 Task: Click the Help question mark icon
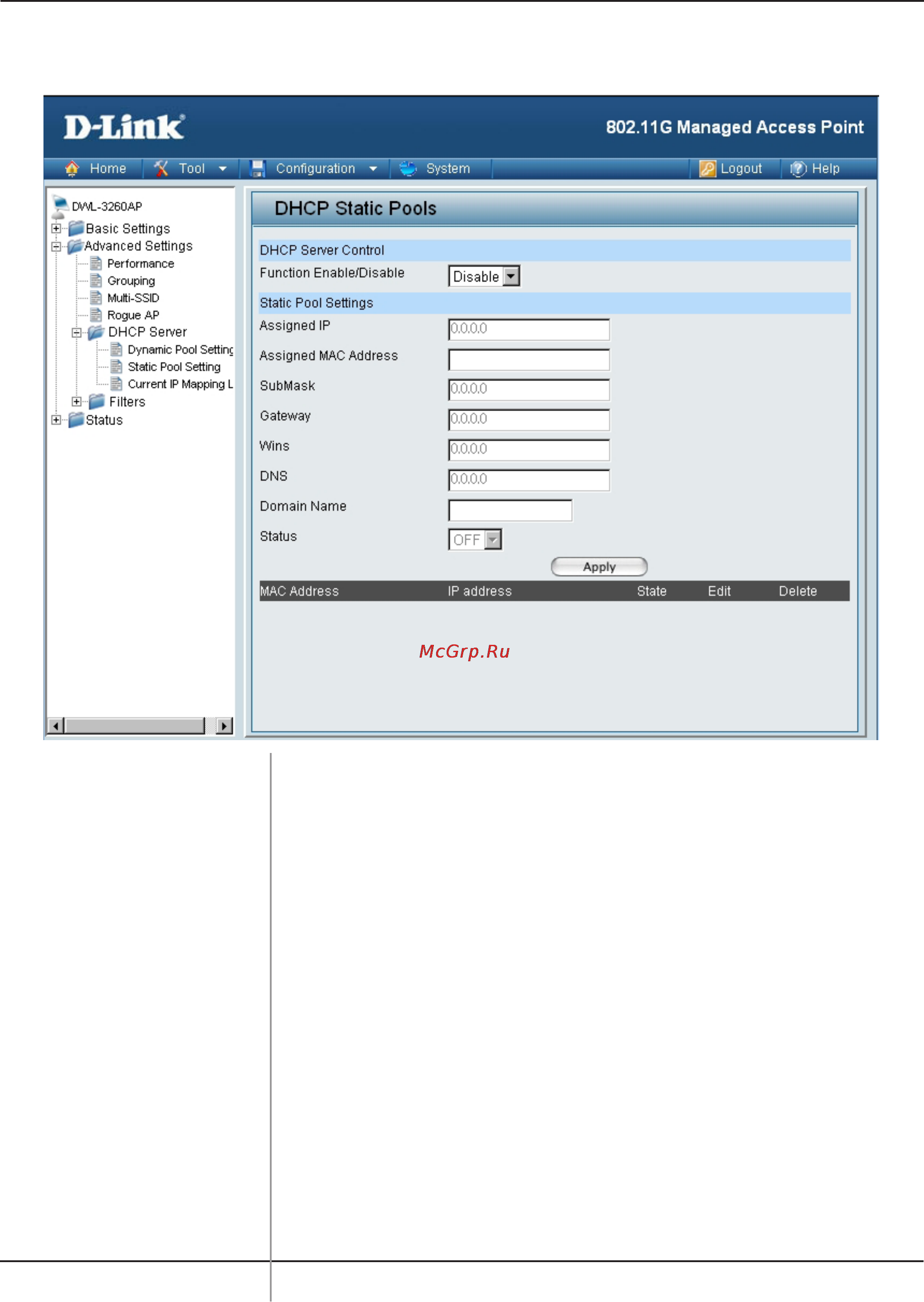[798, 169]
